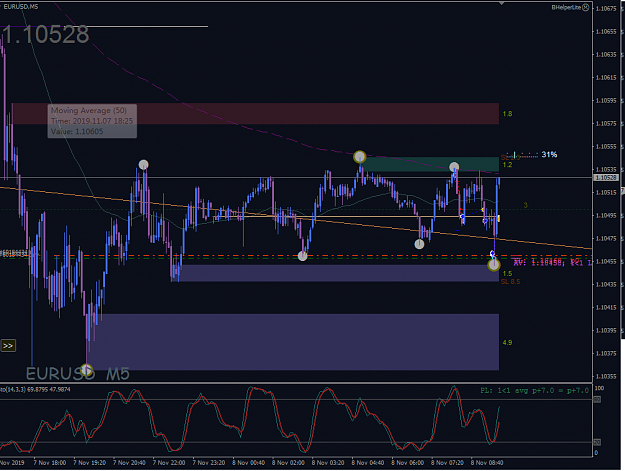Image resolution: width=625 pixels, height=471 pixels.
Task: Click the 1.10455 price axis label
Action: [606, 261]
